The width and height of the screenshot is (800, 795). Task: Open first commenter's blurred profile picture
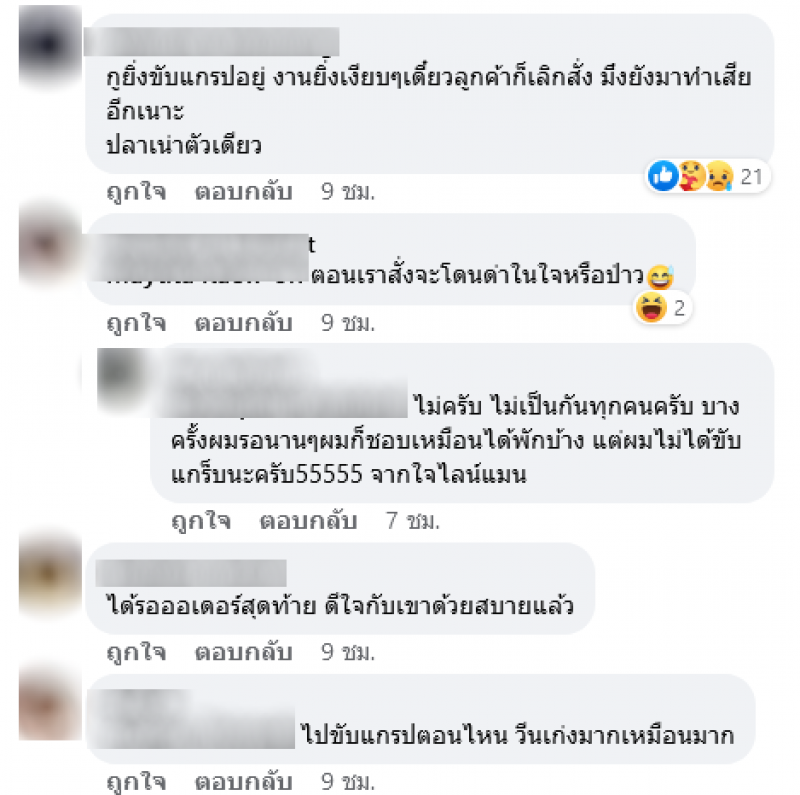click(x=49, y=45)
